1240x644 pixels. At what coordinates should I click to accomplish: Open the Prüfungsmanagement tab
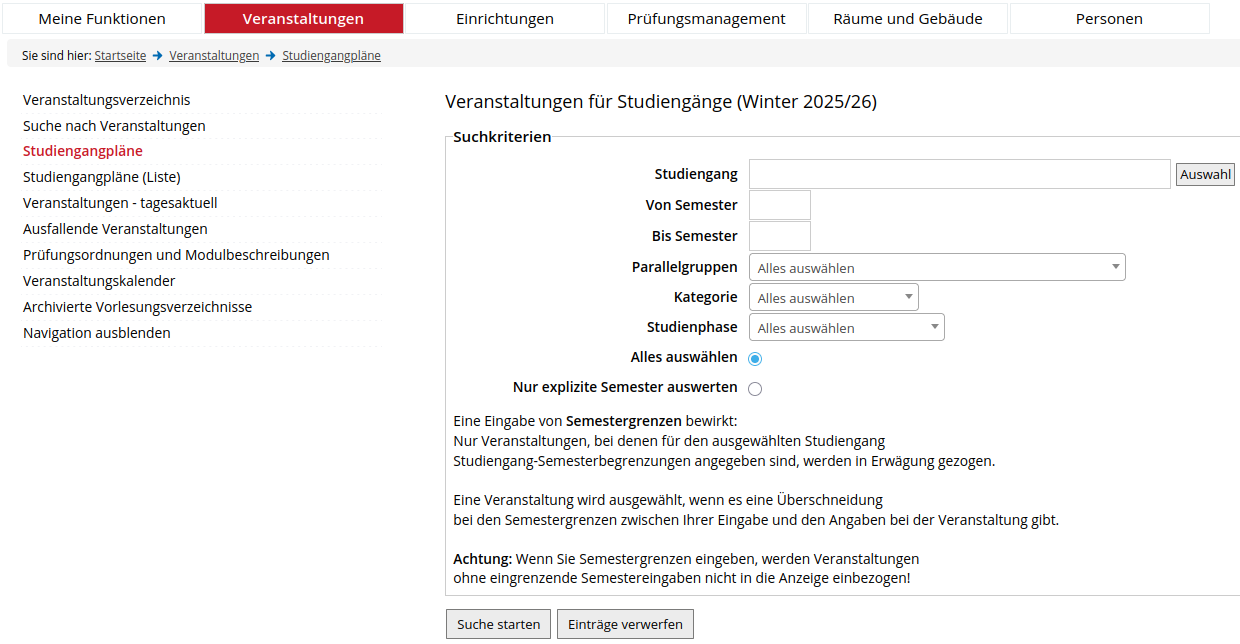[706, 18]
